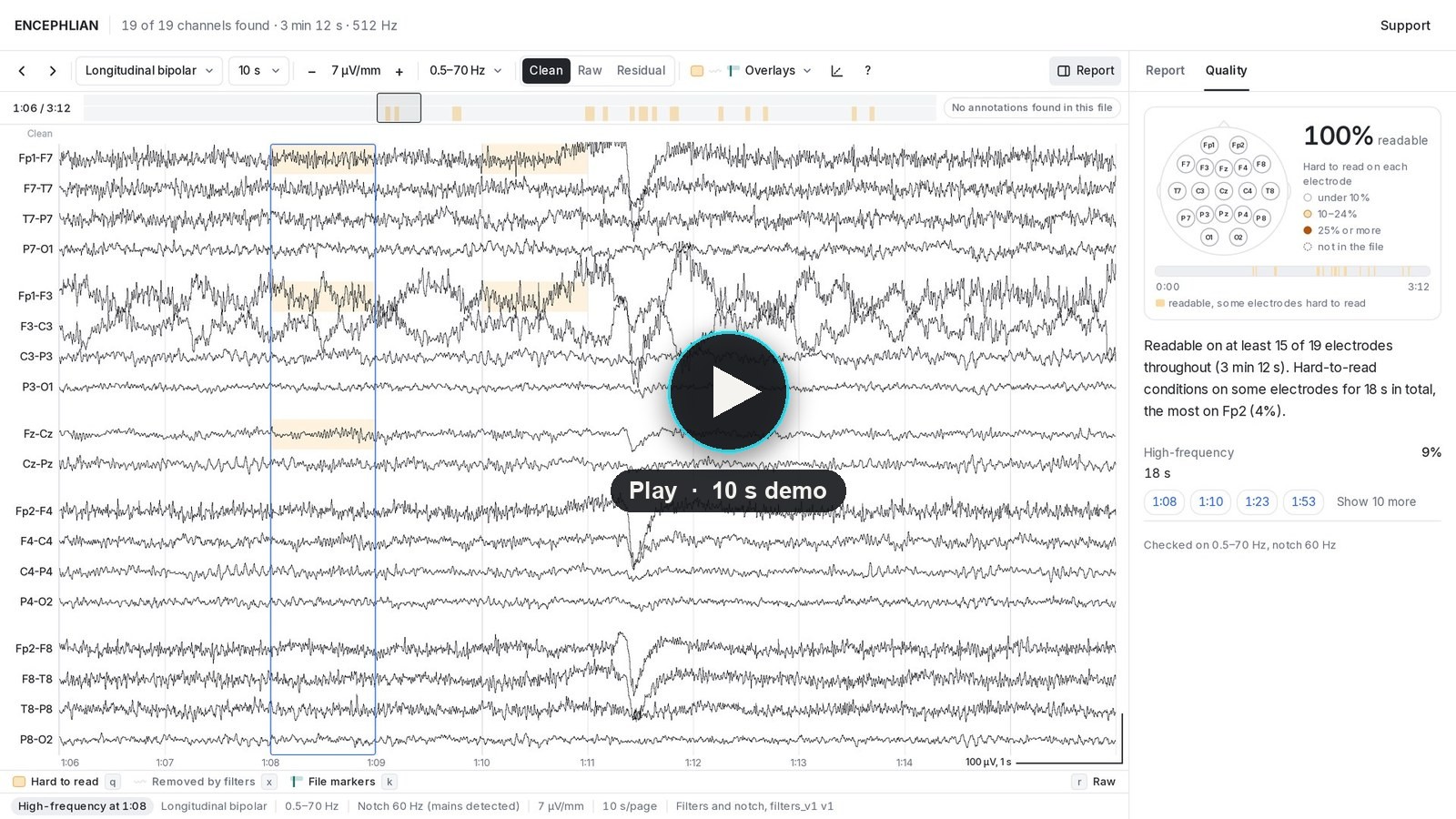Open the Longitudinal bipolar montage dropdown
Viewport: 1456px width, 819px height.
tap(149, 71)
